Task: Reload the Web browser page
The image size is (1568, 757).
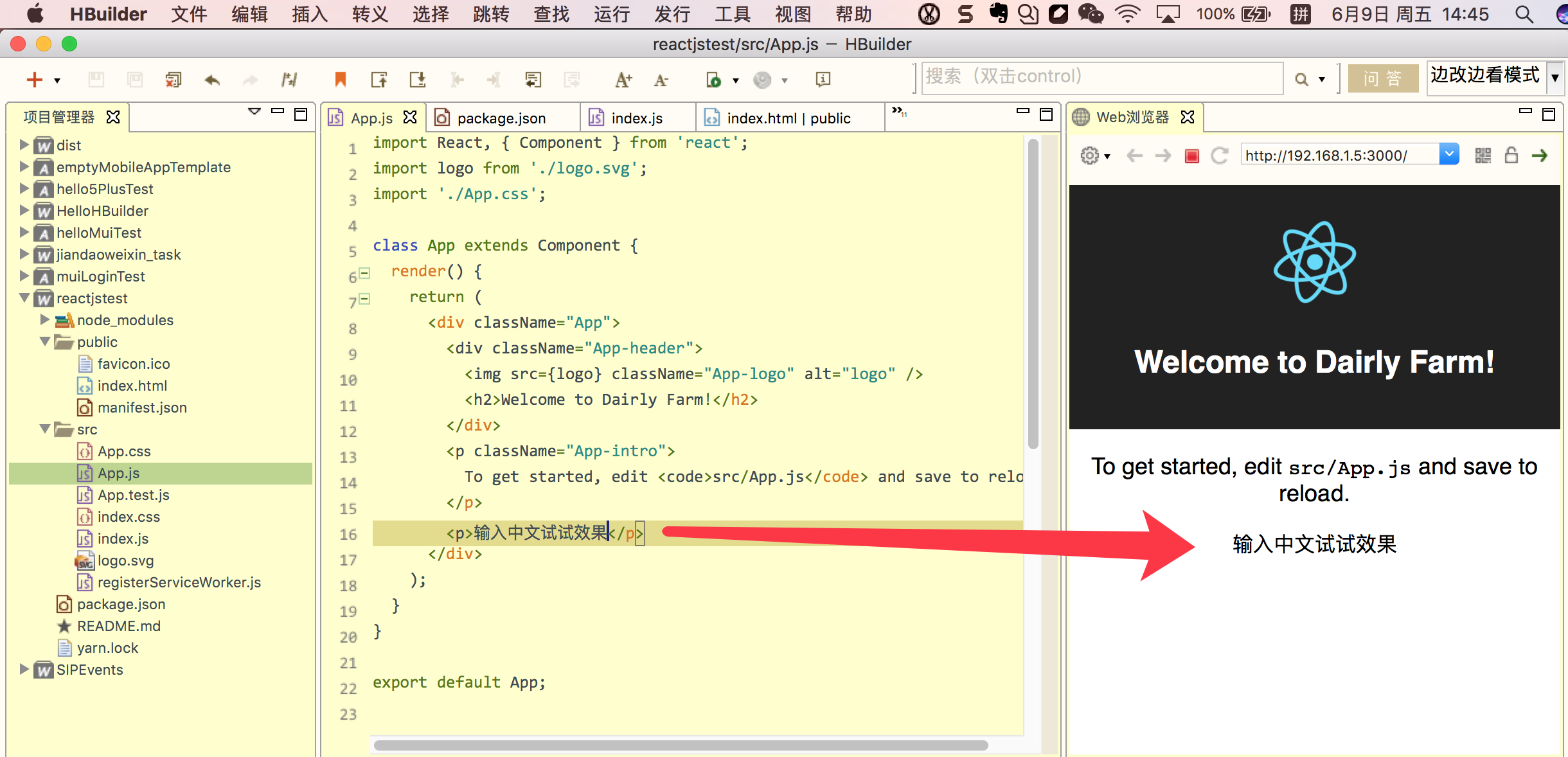Action: click(1219, 156)
